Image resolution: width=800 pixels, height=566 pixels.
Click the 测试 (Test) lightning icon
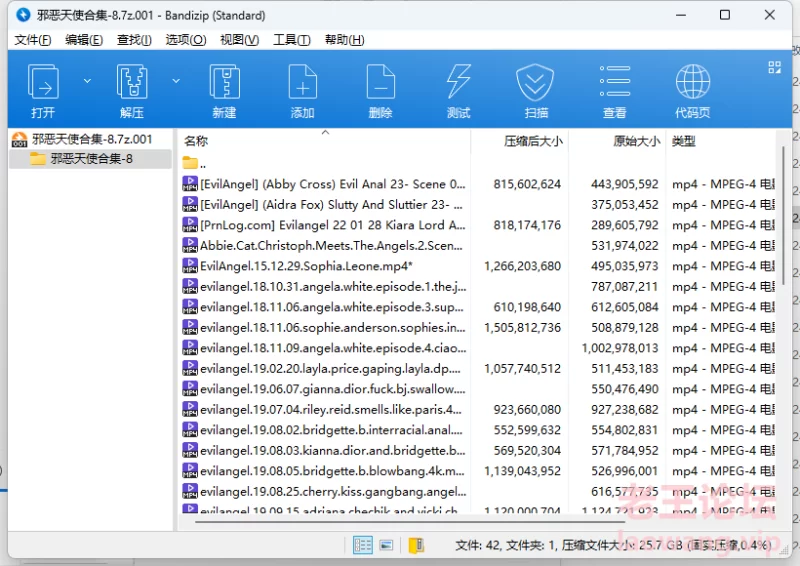pos(458,82)
